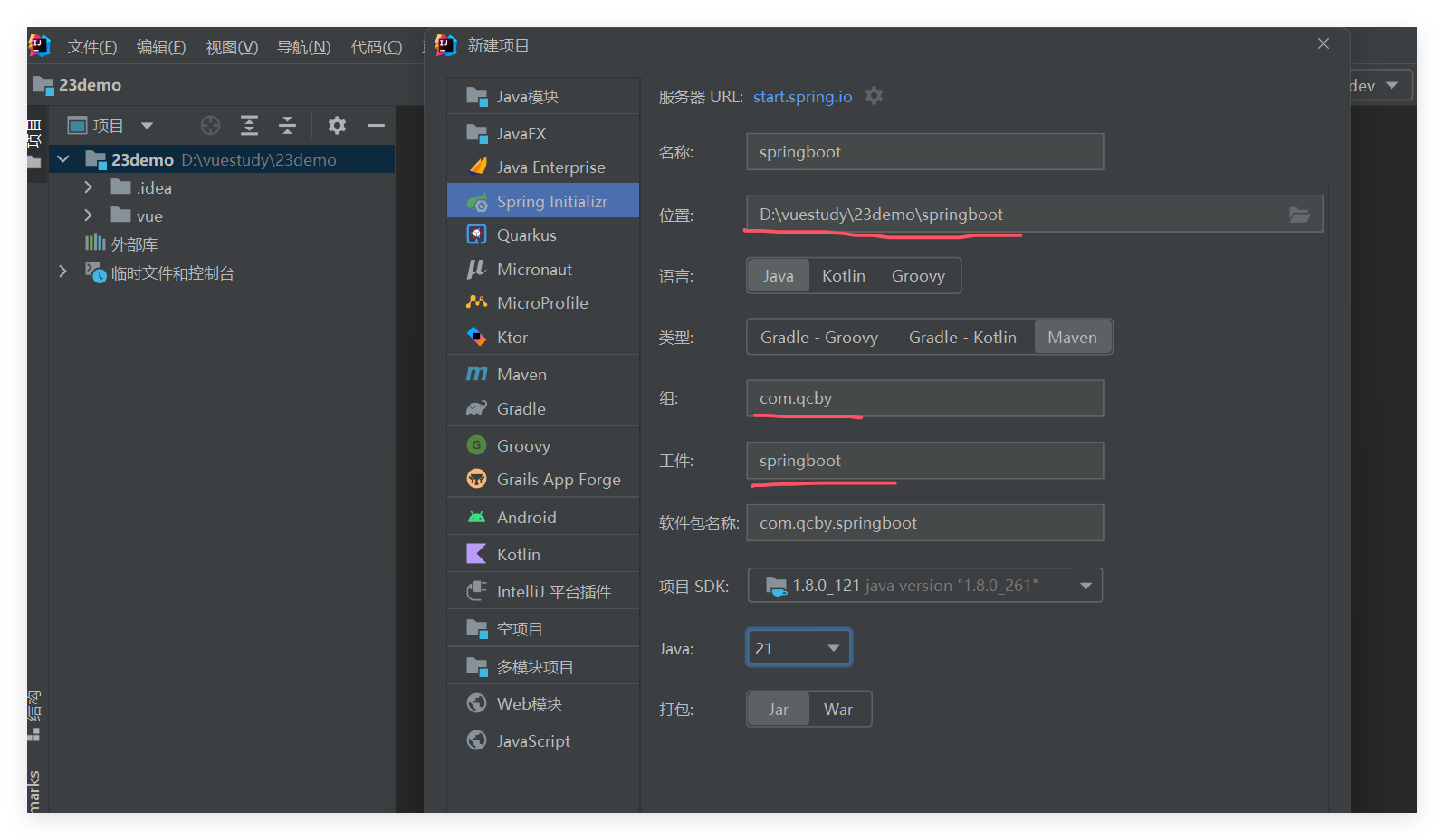Open 视图(V) menu
This screenshot has height=840, width=1444.
232,47
